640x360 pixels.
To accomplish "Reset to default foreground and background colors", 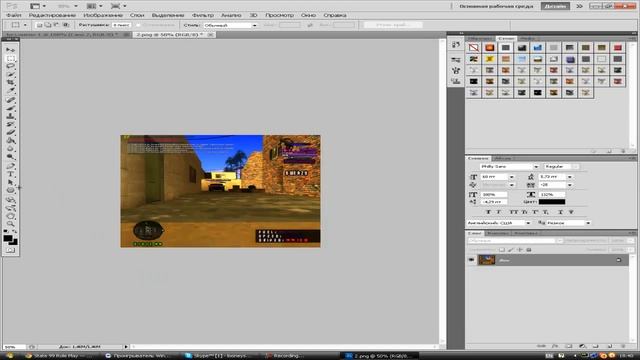I will 6,231.
